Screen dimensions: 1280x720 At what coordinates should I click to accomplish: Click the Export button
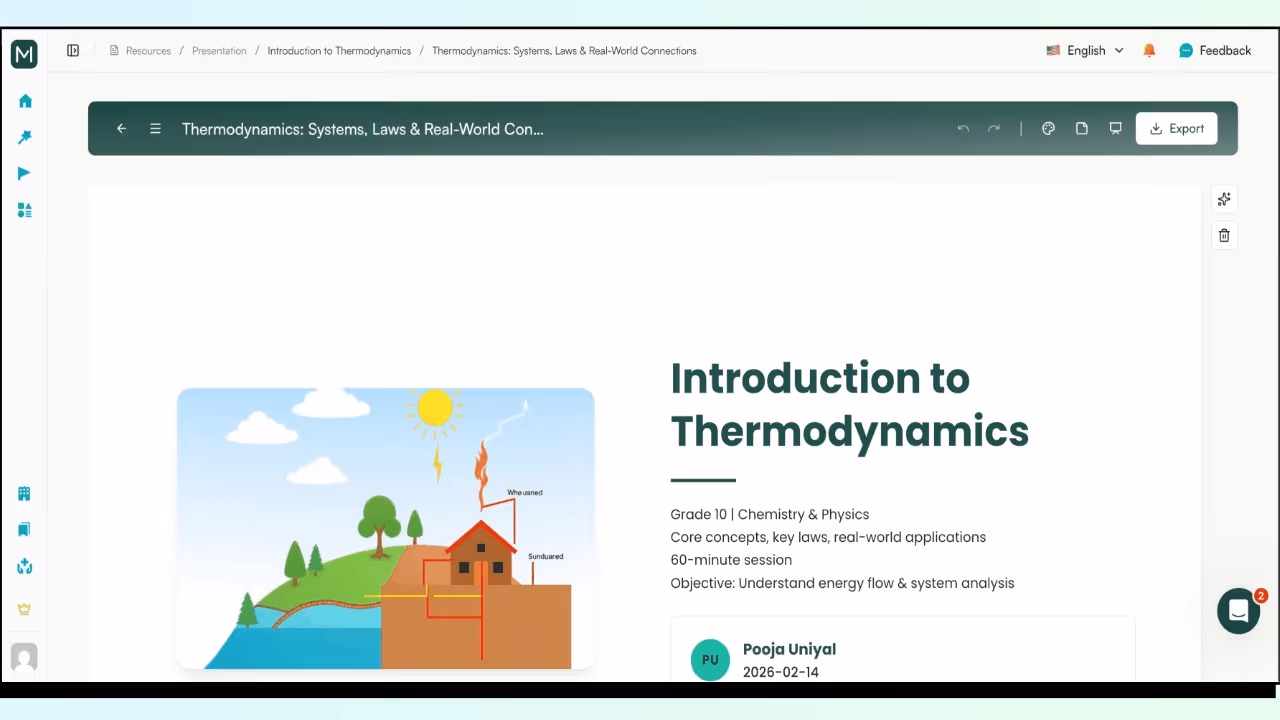click(1176, 128)
